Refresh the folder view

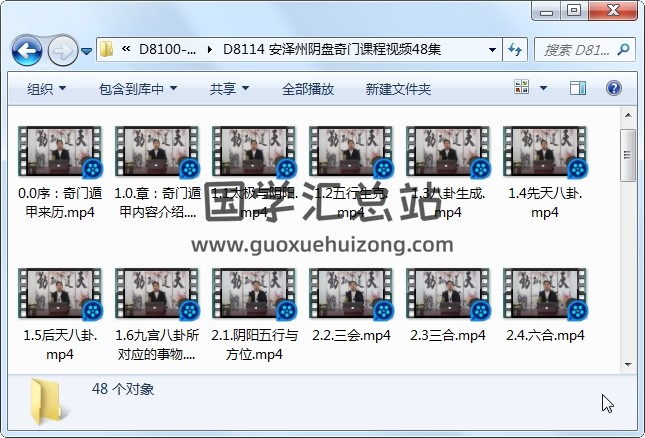click(x=515, y=50)
